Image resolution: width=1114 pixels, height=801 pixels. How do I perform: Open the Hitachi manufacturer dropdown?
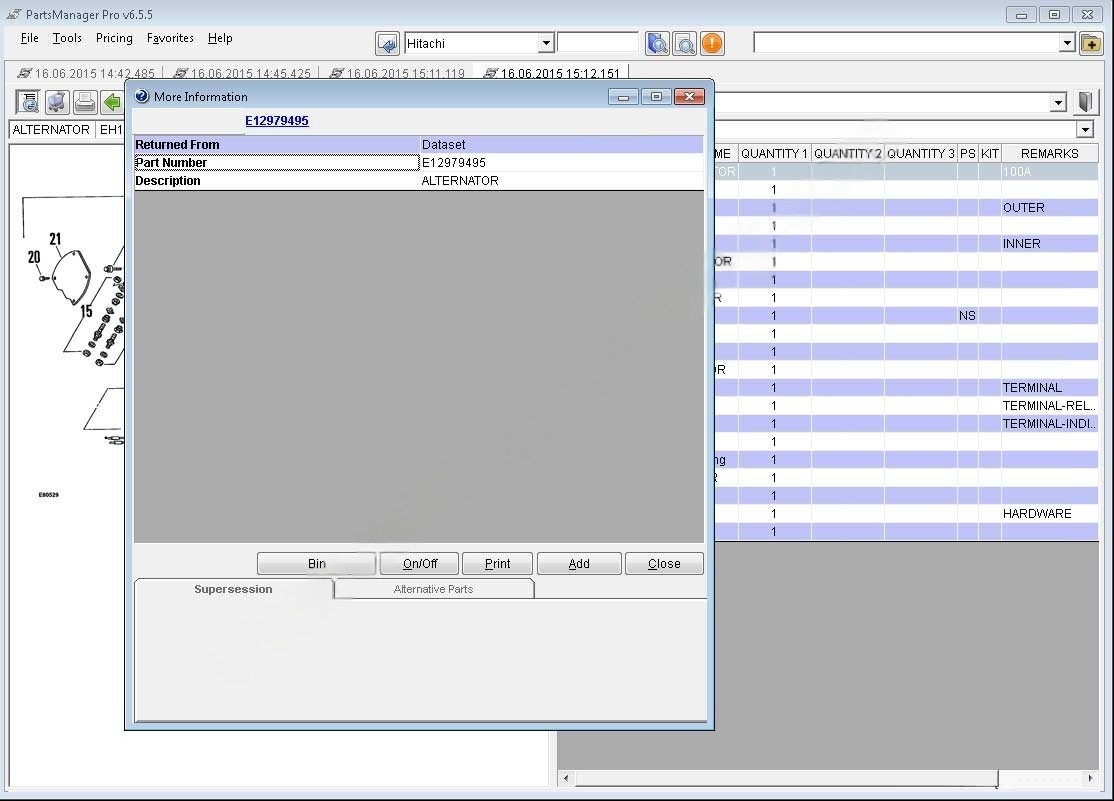coord(546,43)
